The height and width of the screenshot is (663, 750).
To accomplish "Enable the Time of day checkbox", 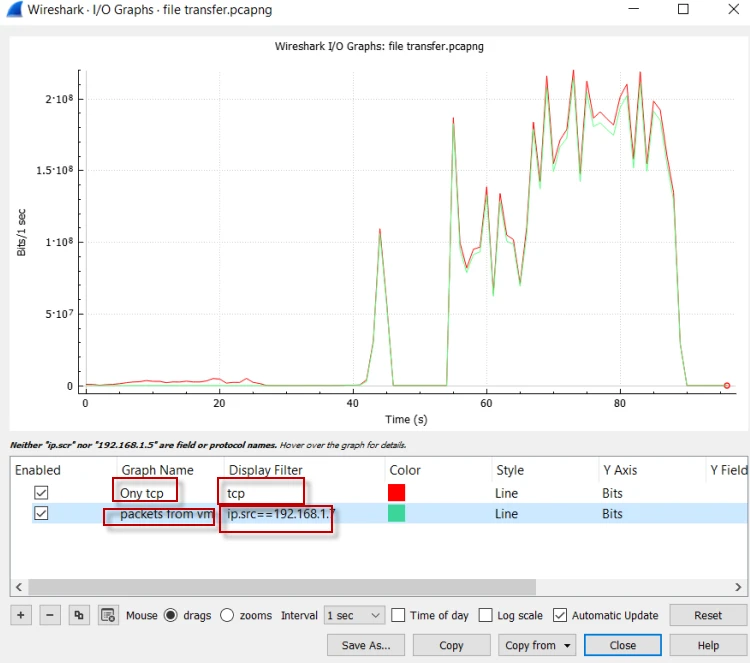I will click(399, 615).
